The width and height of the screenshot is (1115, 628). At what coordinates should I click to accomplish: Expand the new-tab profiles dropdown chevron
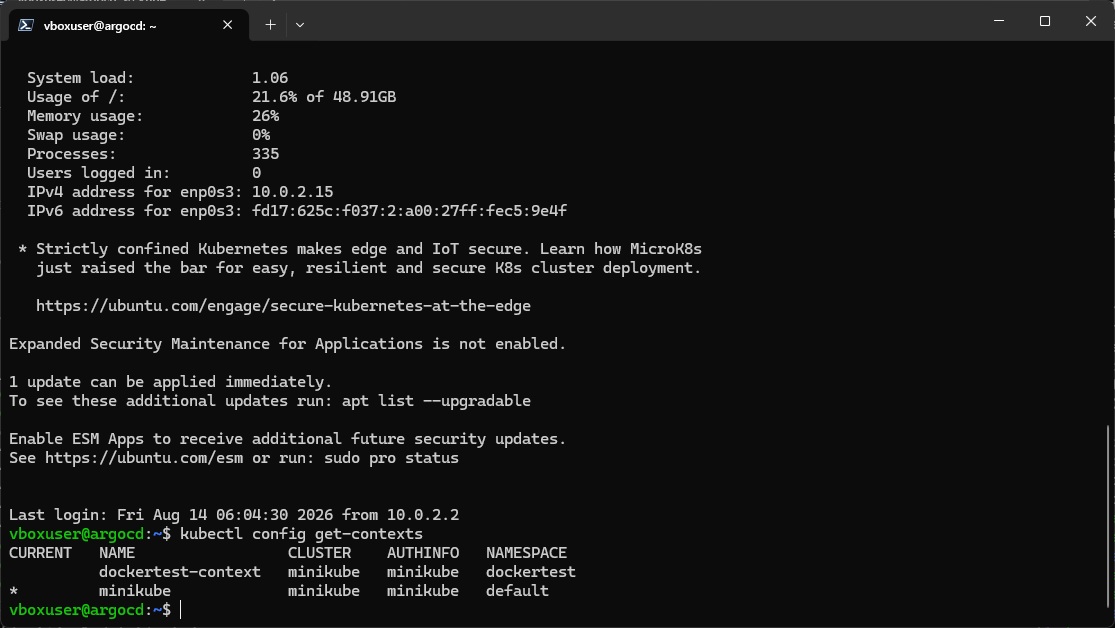299,25
